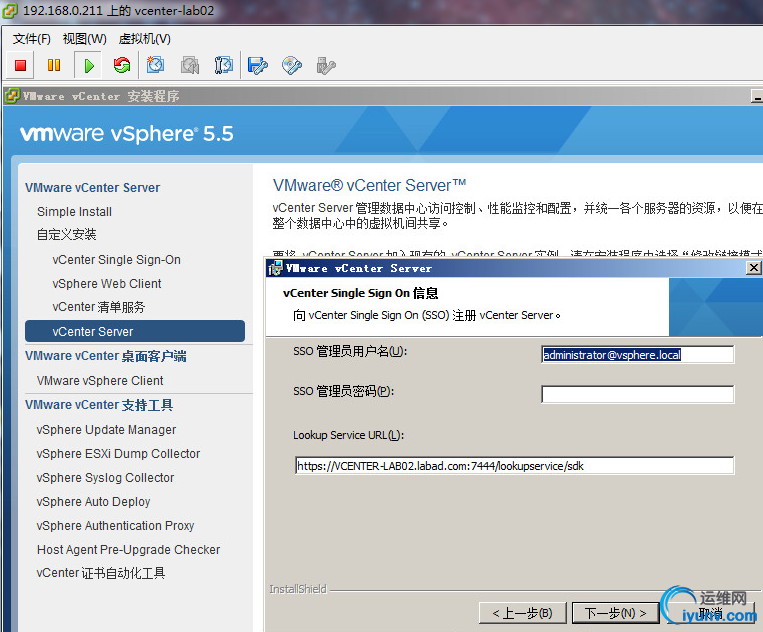The width and height of the screenshot is (763, 632).
Task: Go back with the 上一步(B) button
Action: point(523,613)
